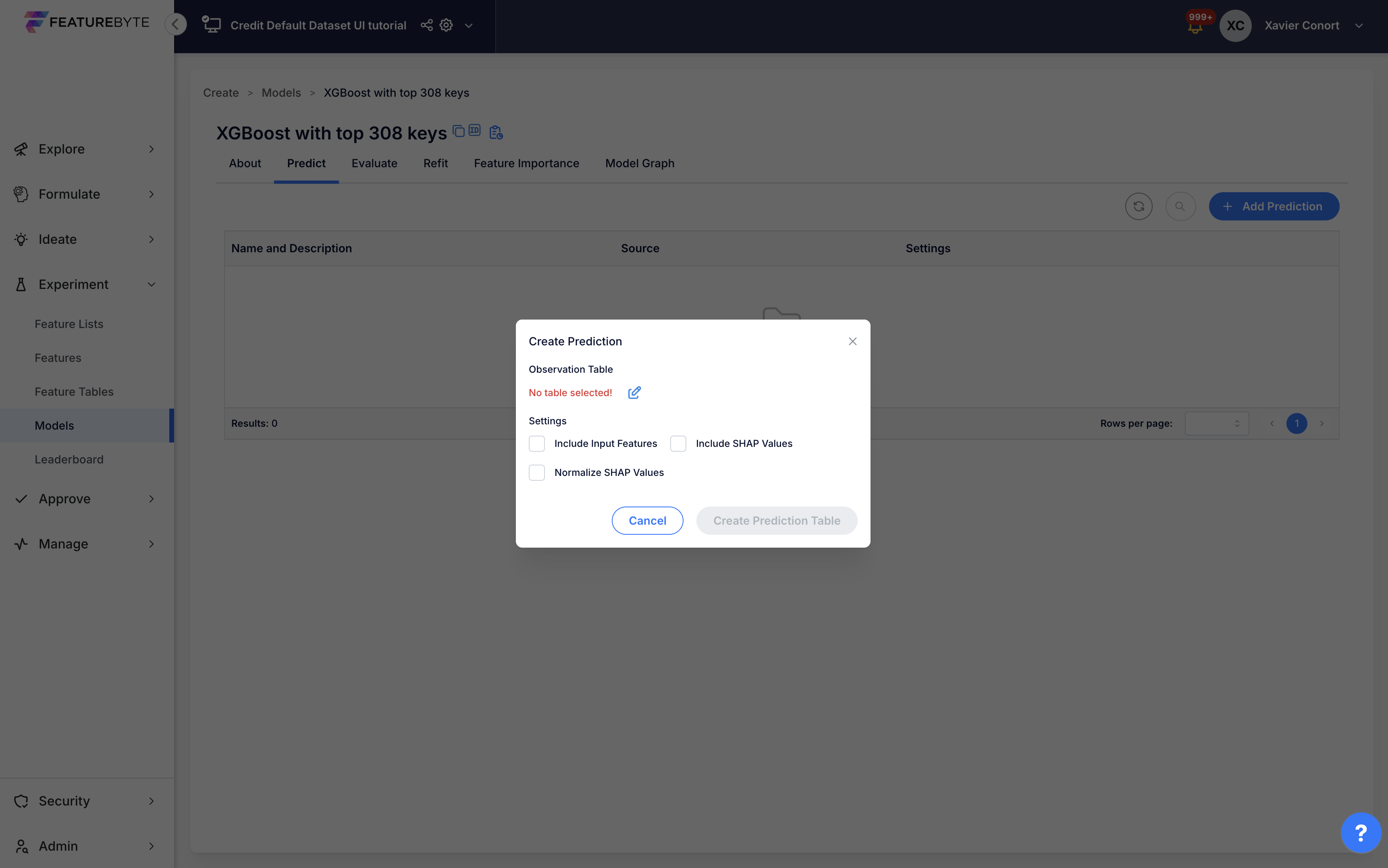Click the refresh predictions icon button
1388x868 pixels.
pyautogui.click(x=1138, y=206)
